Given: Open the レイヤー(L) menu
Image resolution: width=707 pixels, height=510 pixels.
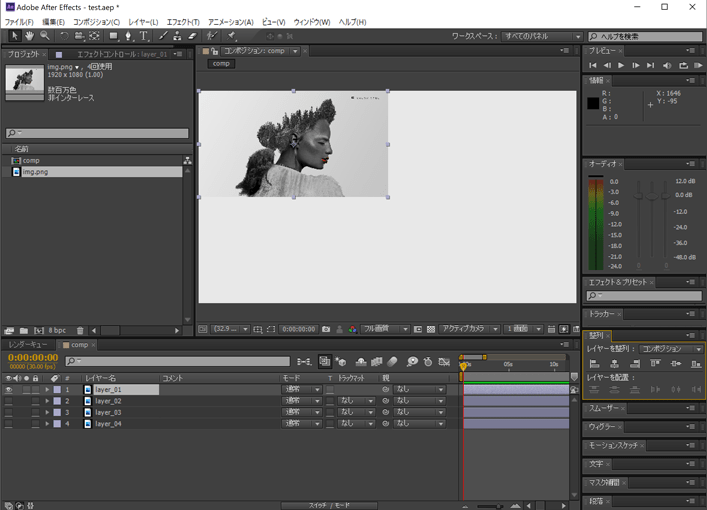Looking at the screenshot, I should [143, 22].
